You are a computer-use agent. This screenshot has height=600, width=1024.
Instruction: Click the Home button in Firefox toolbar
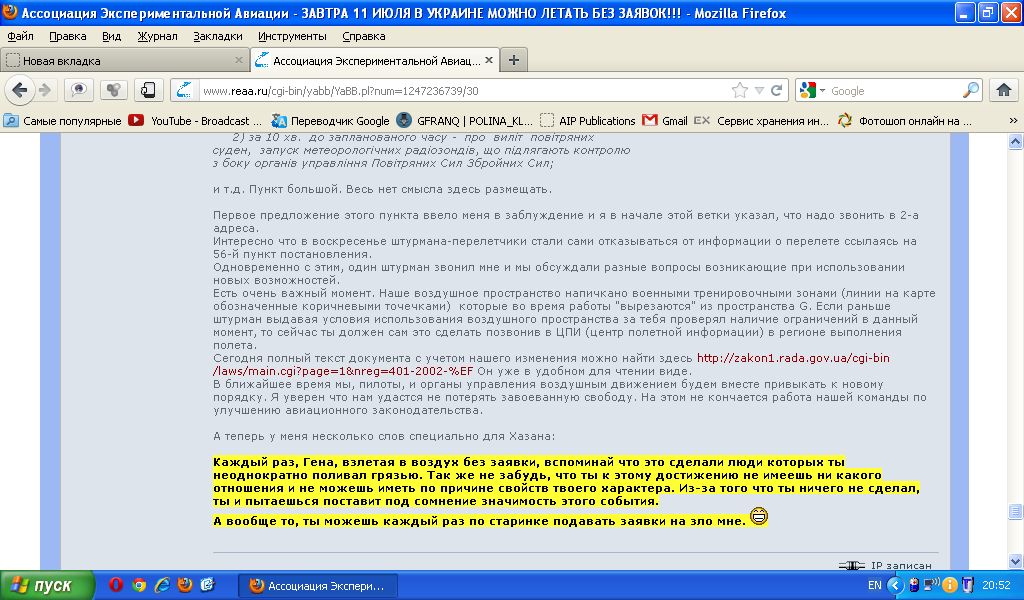click(x=1004, y=91)
